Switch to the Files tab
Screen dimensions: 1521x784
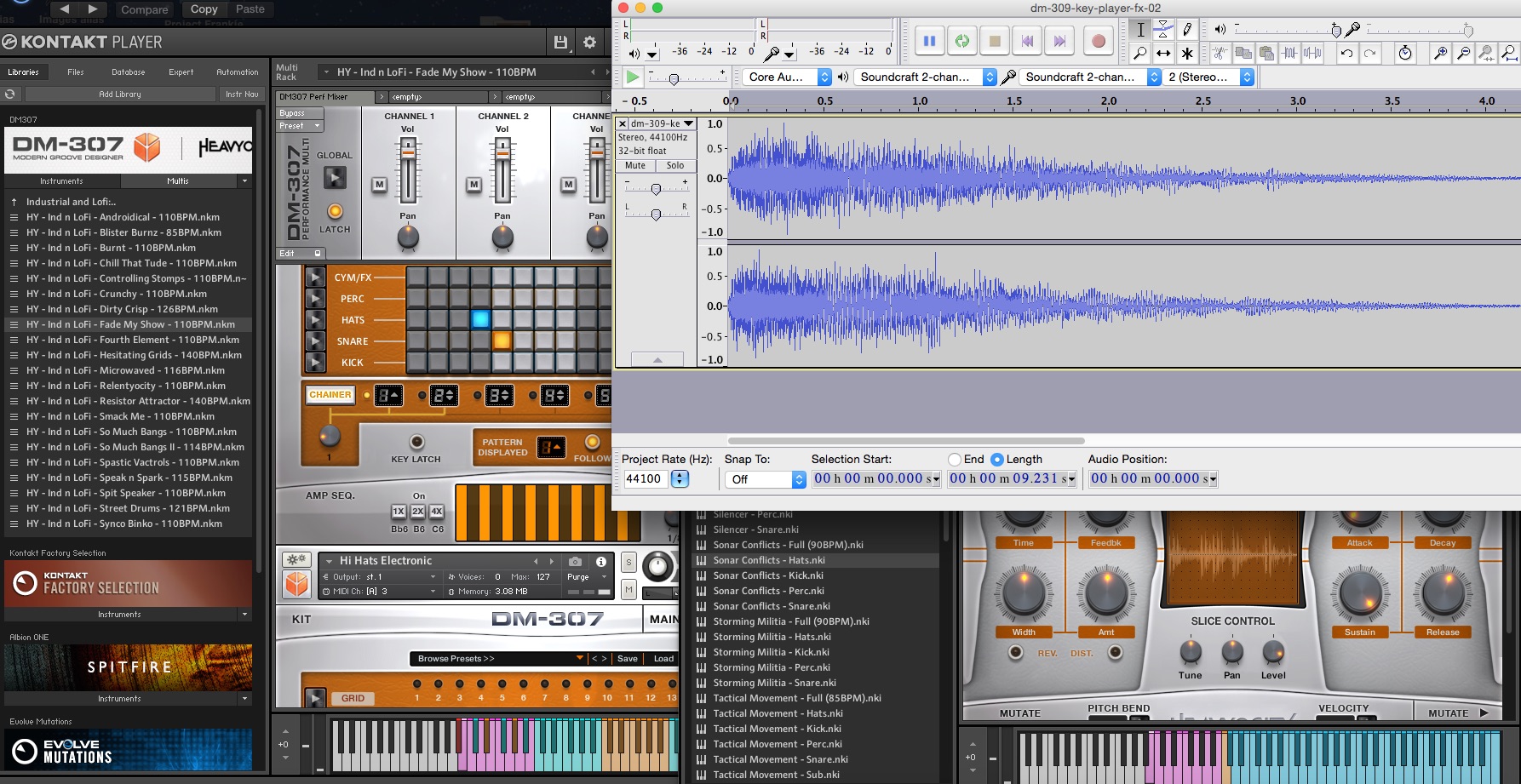coord(76,72)
